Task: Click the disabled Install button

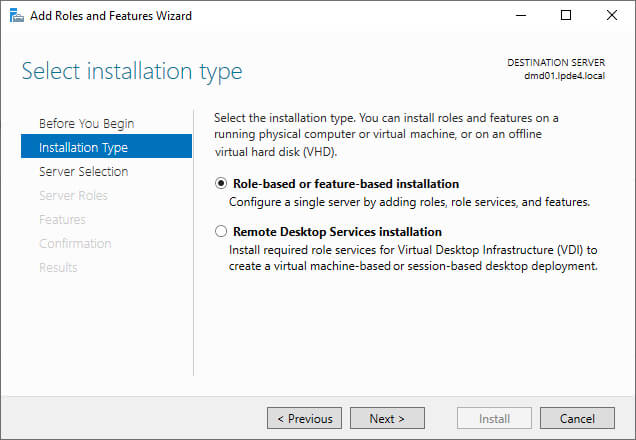Action: click(x=494, y=418)
